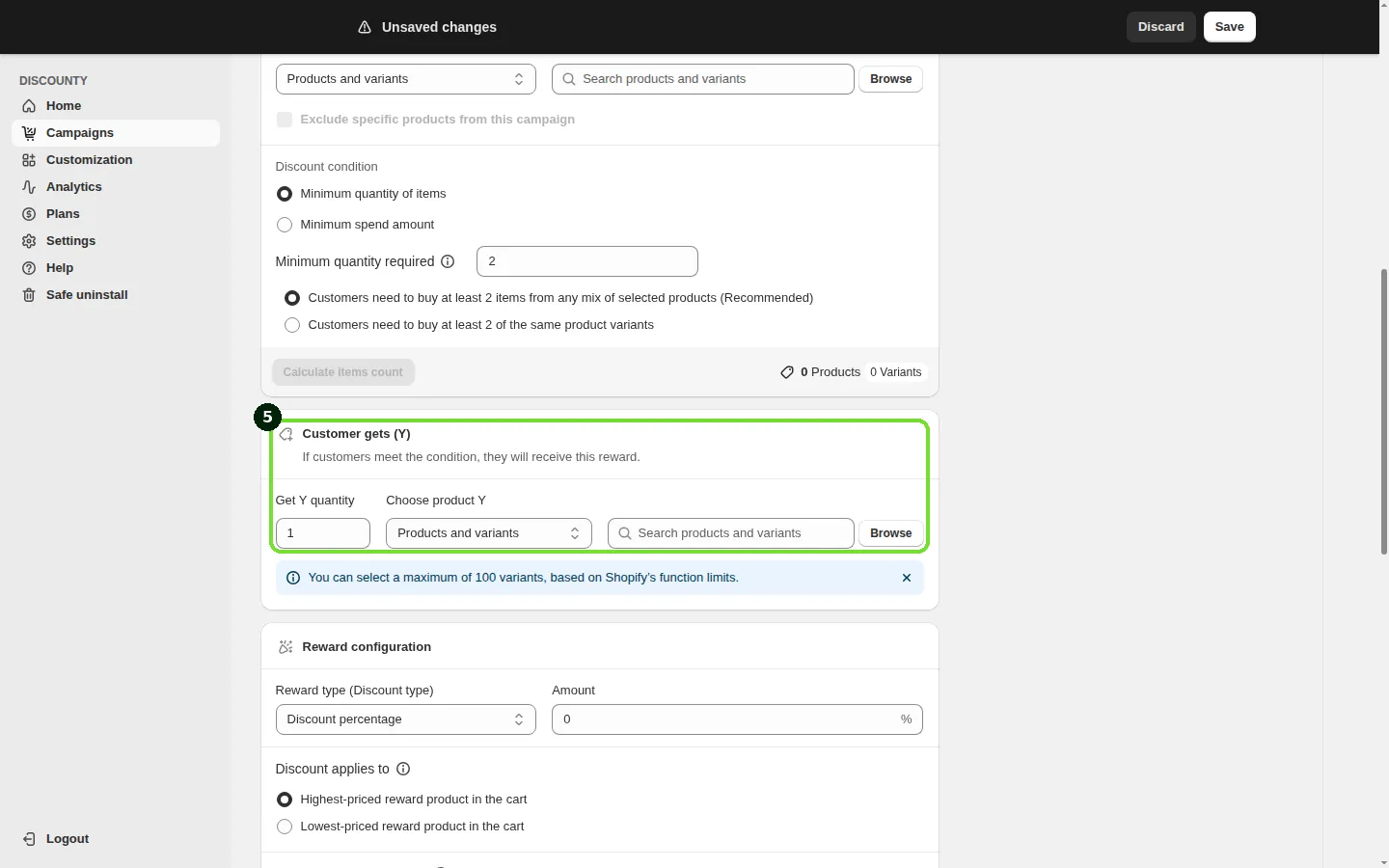Click the Campaigns cart icon
1389x868 pixels.
click(29, 133)
